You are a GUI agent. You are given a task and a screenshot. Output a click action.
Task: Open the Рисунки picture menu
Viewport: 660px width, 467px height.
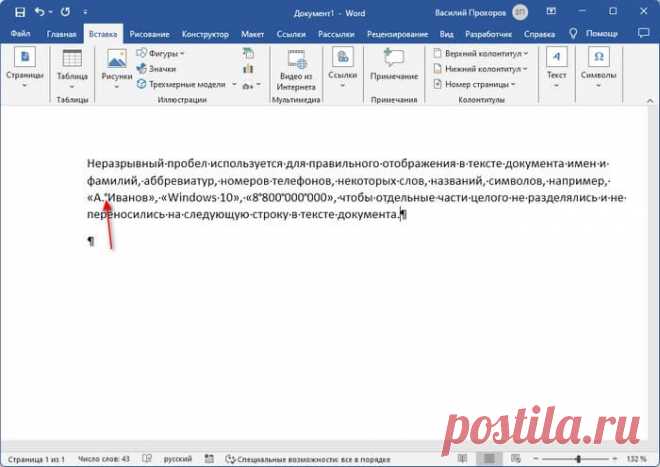[117, 69]
